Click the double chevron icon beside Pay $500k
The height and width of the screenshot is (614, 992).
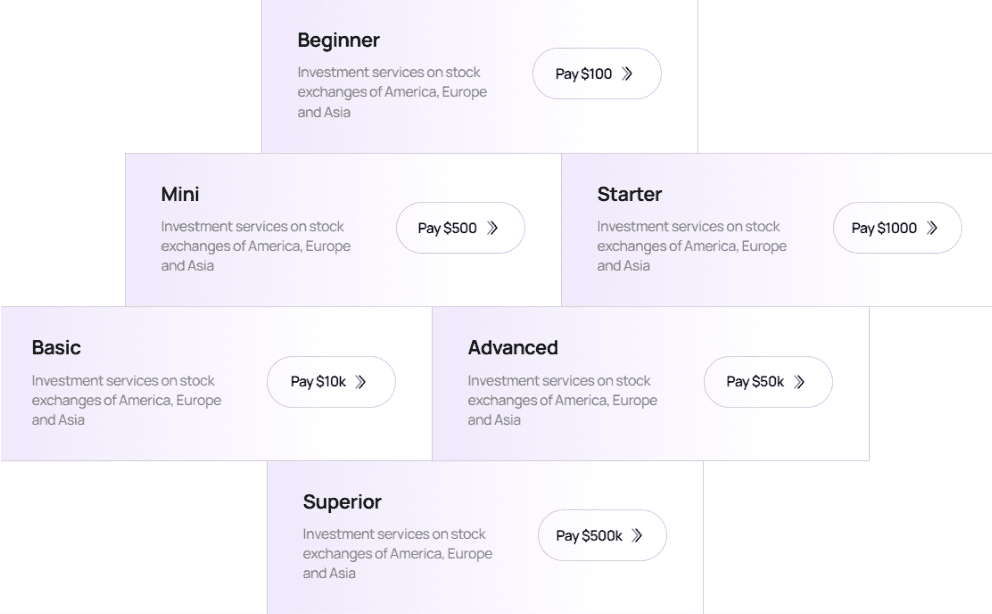(637, 535)
